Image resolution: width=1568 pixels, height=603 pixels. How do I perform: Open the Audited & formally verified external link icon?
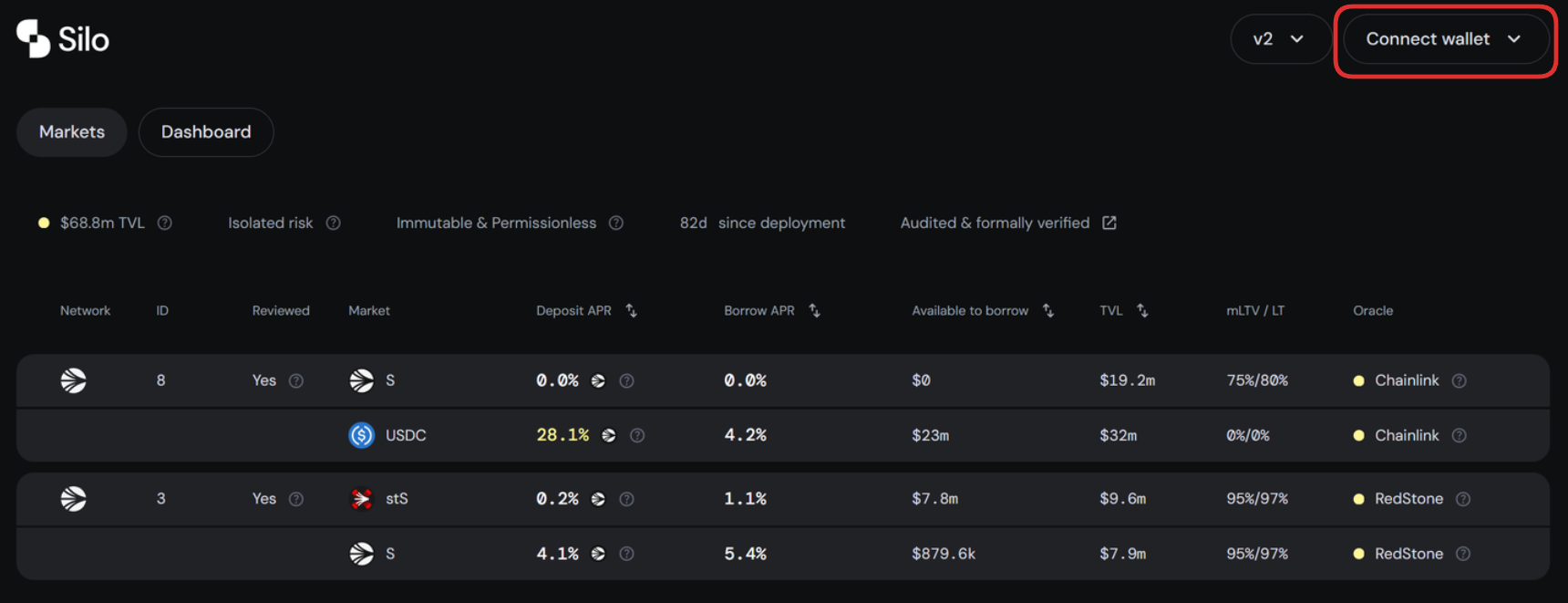(1109, 223)
